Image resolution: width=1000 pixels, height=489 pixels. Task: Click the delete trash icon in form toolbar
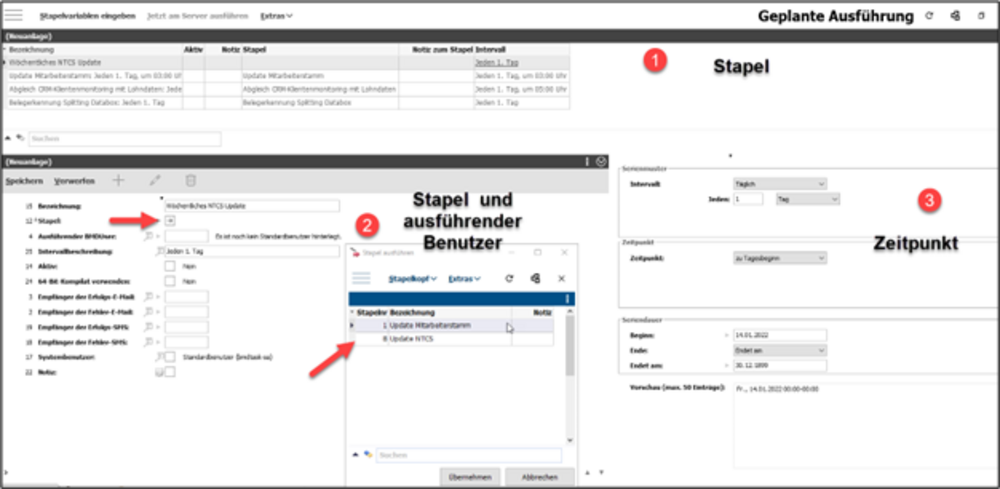click(x=190, y=181)
